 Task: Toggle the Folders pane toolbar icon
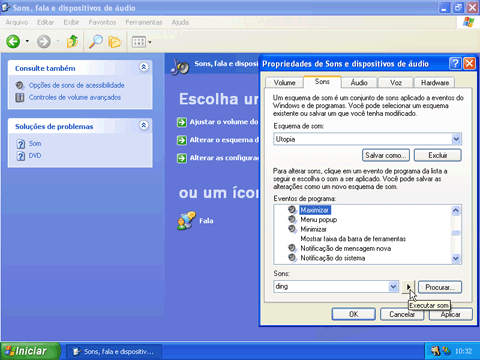115,42
